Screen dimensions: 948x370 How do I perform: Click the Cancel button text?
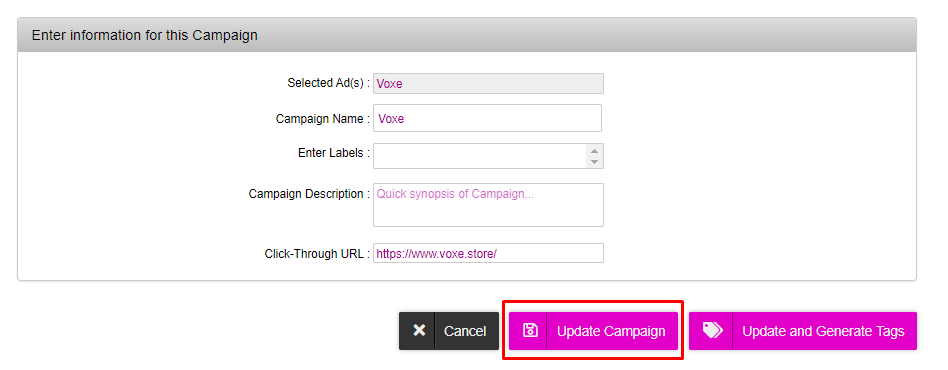465,331
